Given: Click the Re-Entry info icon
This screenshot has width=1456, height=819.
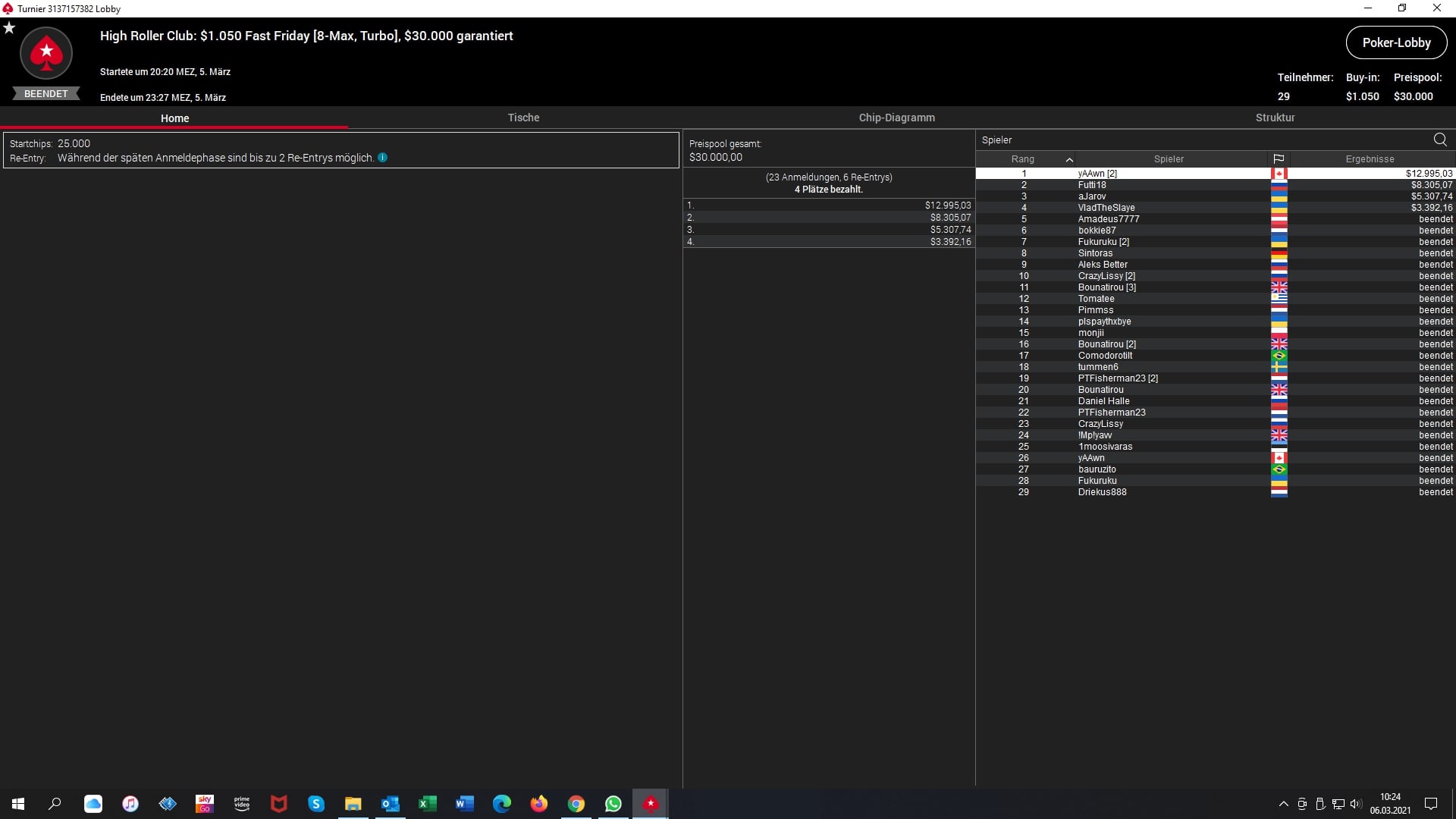Looking at the screenshot, I should coord(383,158).
